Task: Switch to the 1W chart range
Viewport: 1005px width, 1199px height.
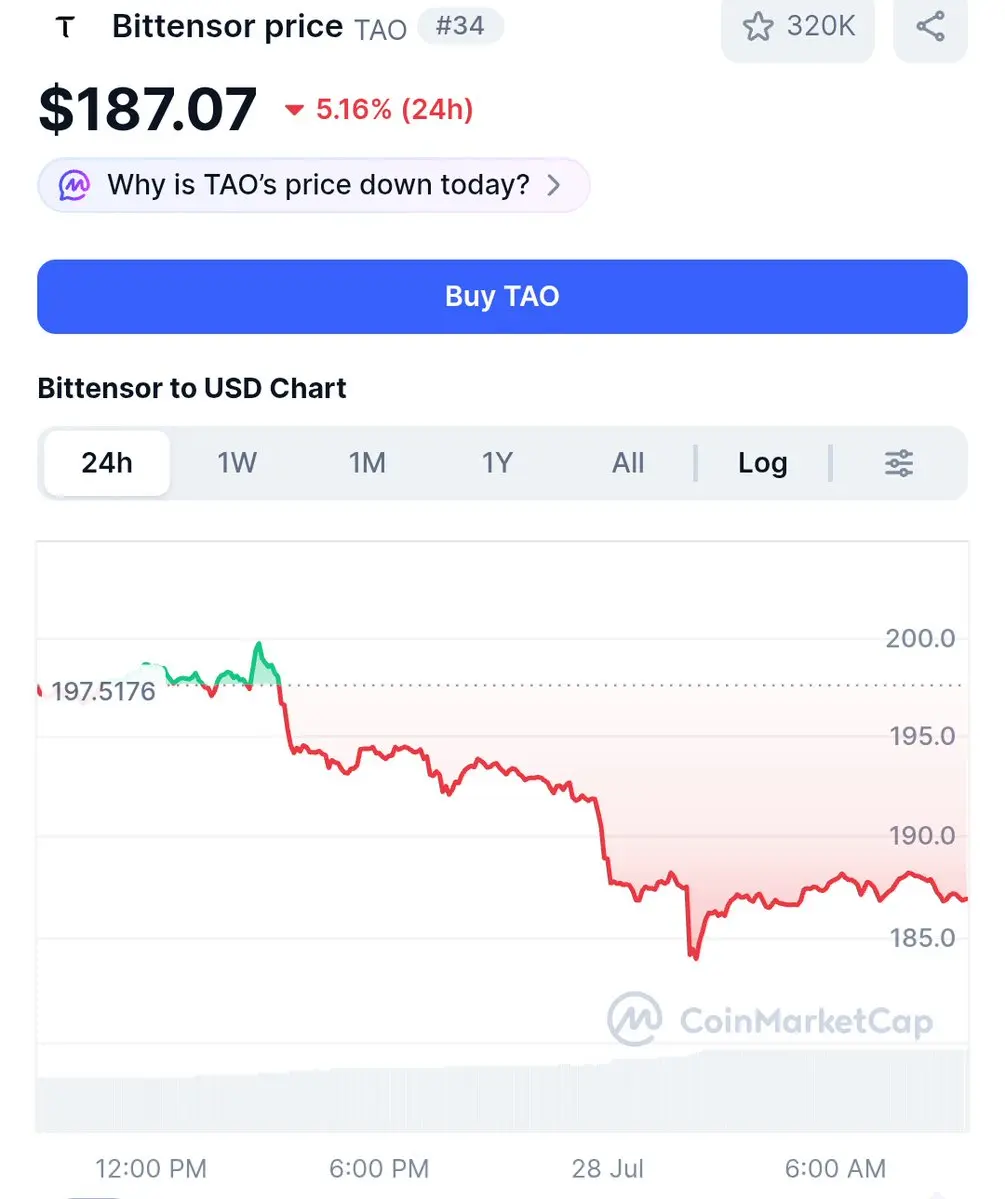Action: (237, 463)
